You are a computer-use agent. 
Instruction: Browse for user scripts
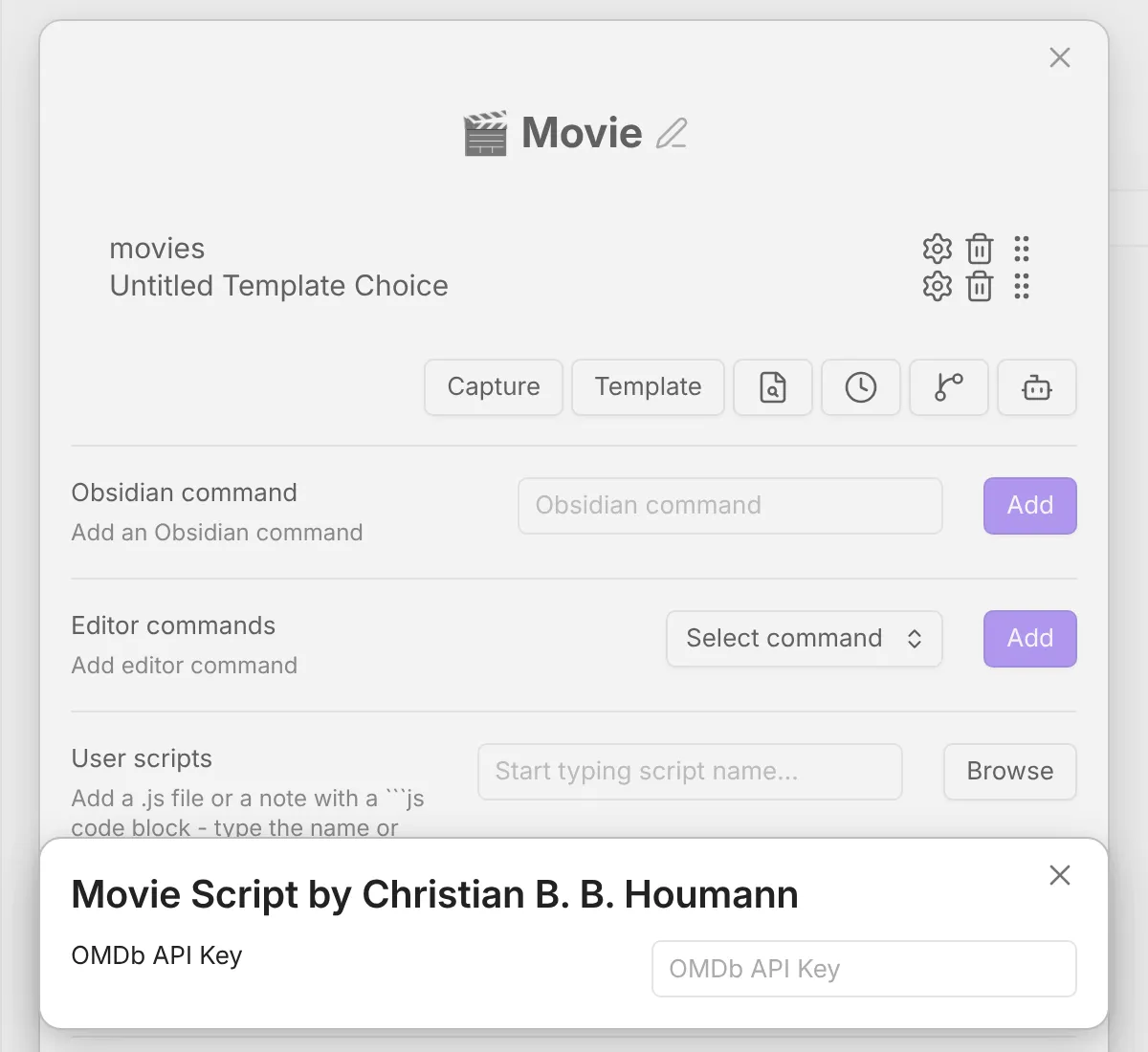point(1010,772)
